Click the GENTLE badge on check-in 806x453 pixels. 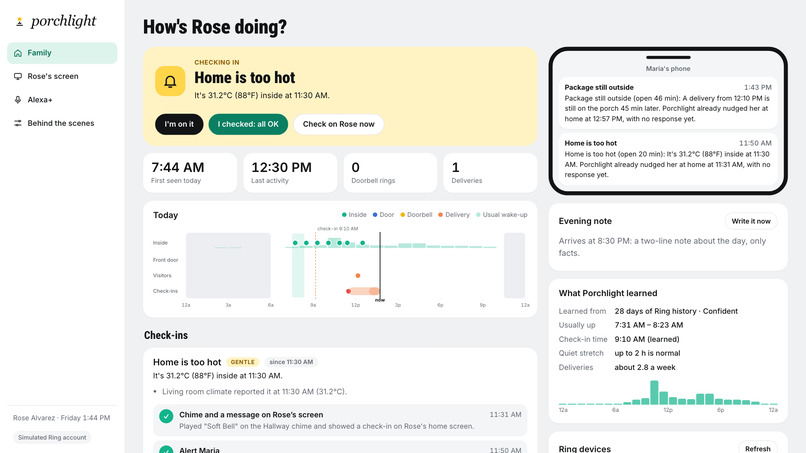tap(242, 362)
